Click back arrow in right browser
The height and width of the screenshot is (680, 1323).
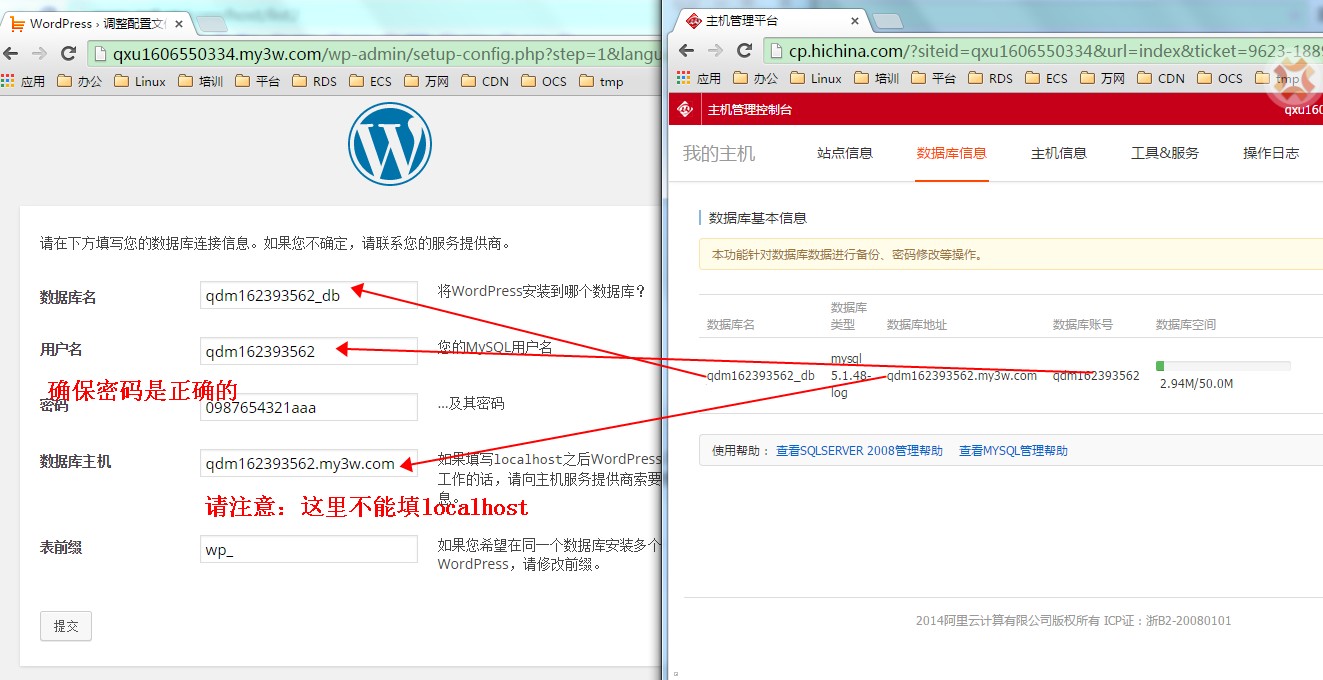coord(686,50)
